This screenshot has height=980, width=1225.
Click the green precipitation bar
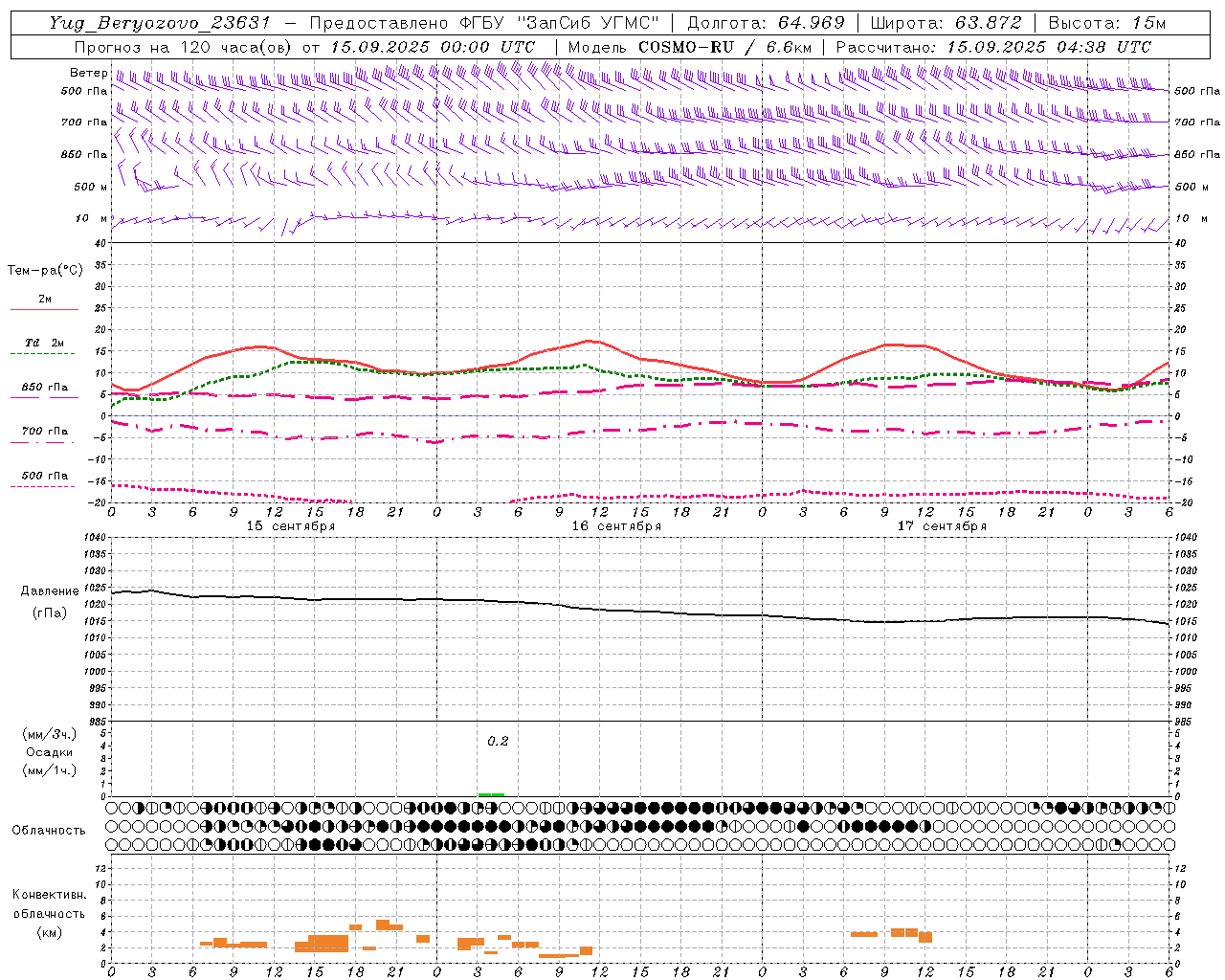pyautogui.click(x=491, y=794)
